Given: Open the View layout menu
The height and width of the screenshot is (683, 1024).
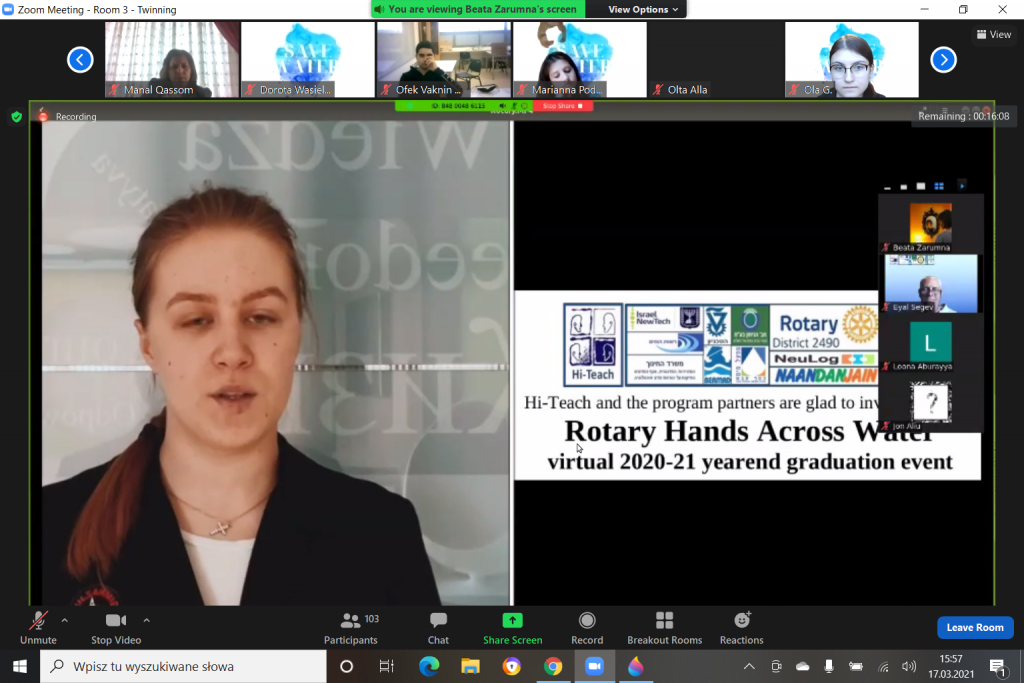Looking at the screenshot, I should [x=993, y=34].
